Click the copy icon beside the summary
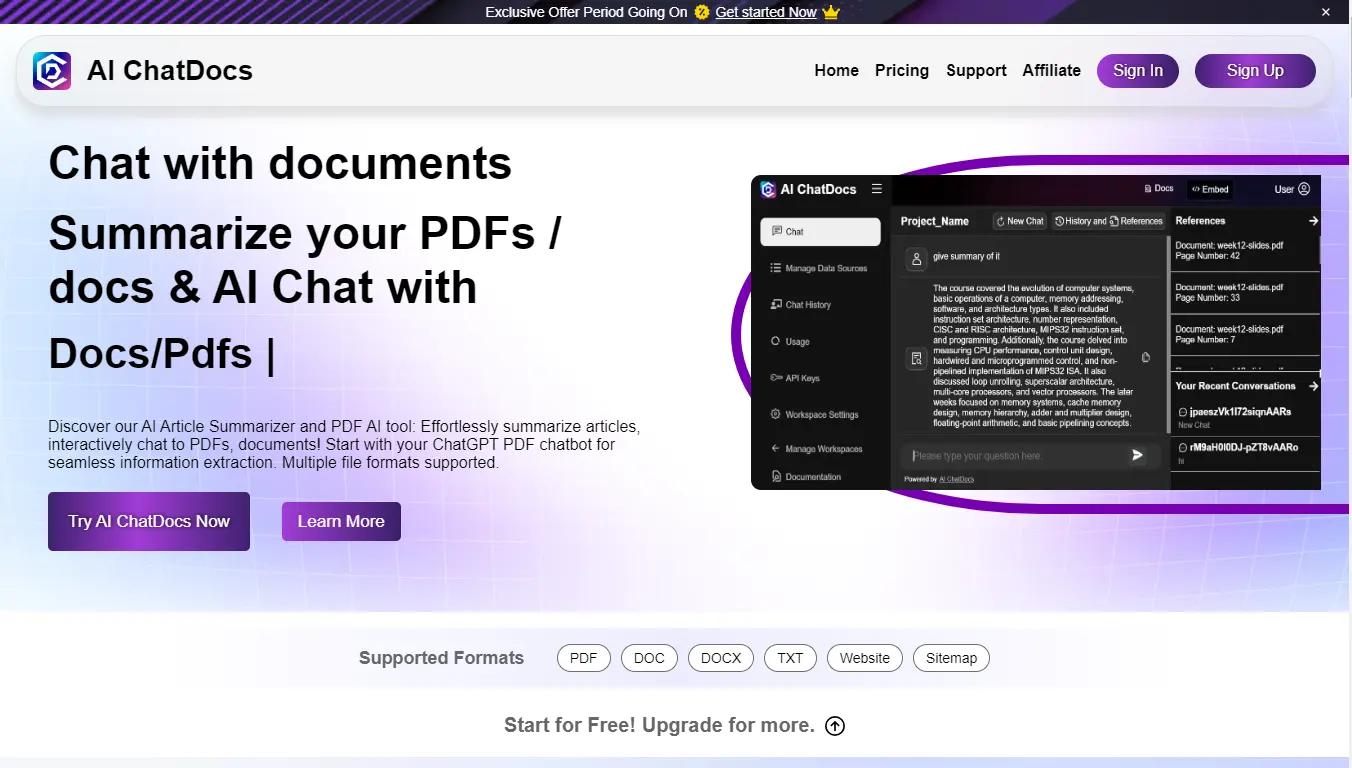The width and height of the screenshot is (1352, 768). [1146, 357]
